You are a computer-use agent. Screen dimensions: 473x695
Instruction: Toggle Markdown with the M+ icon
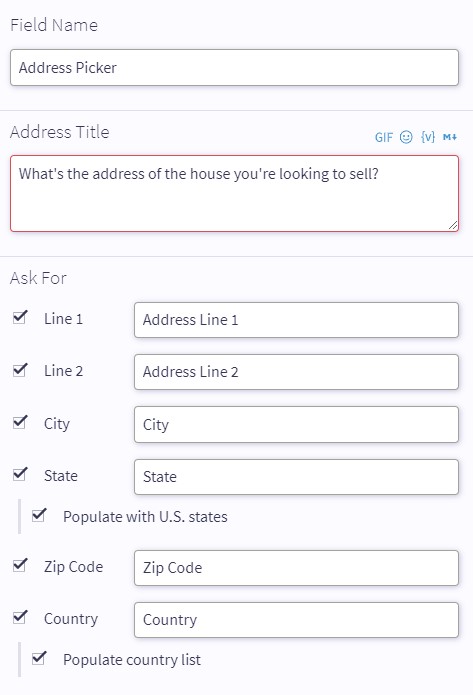[x=450, y=137]
